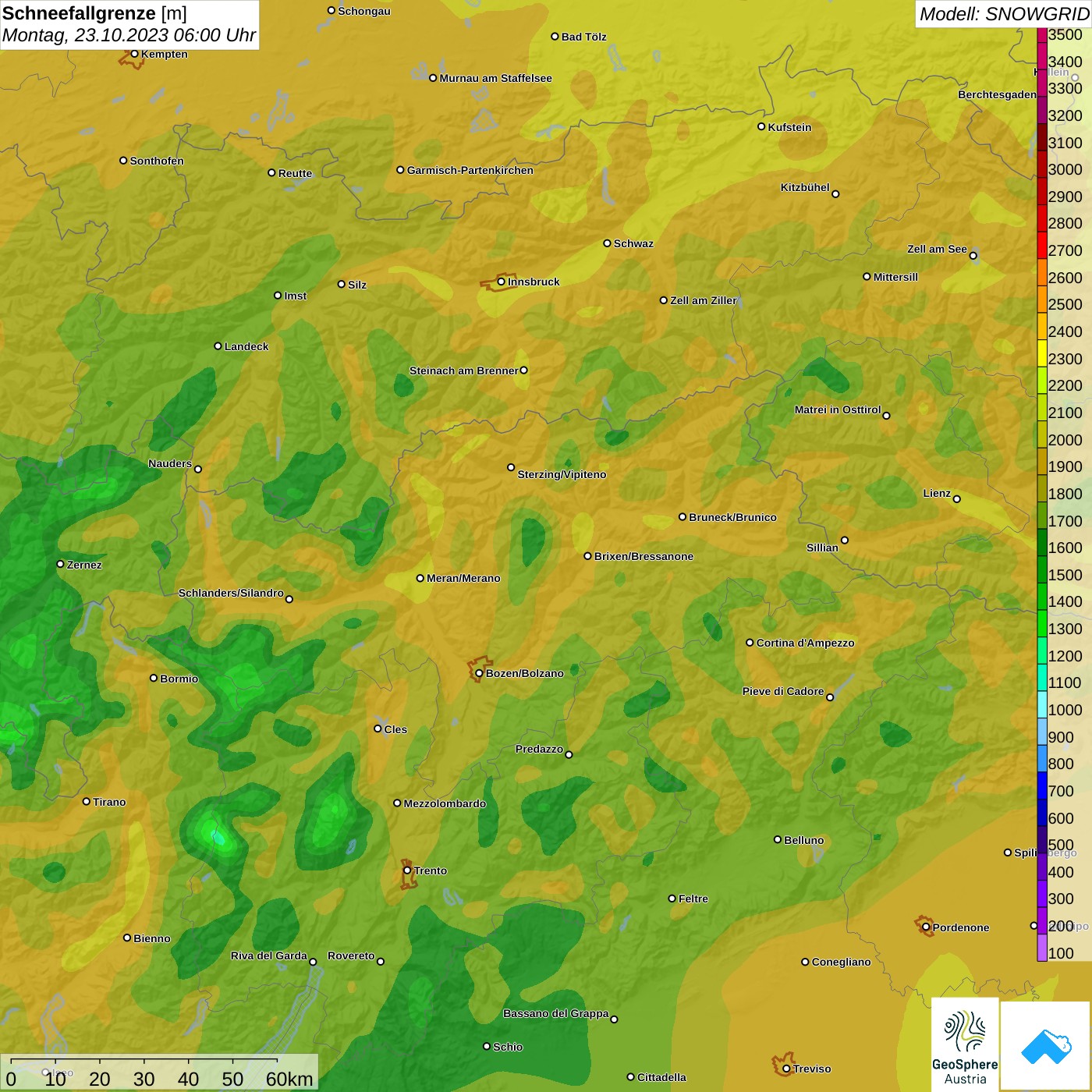Click the Matrei in Osttirol label
Viewport: 1092px width, 1092px height.
pos(838,409)
